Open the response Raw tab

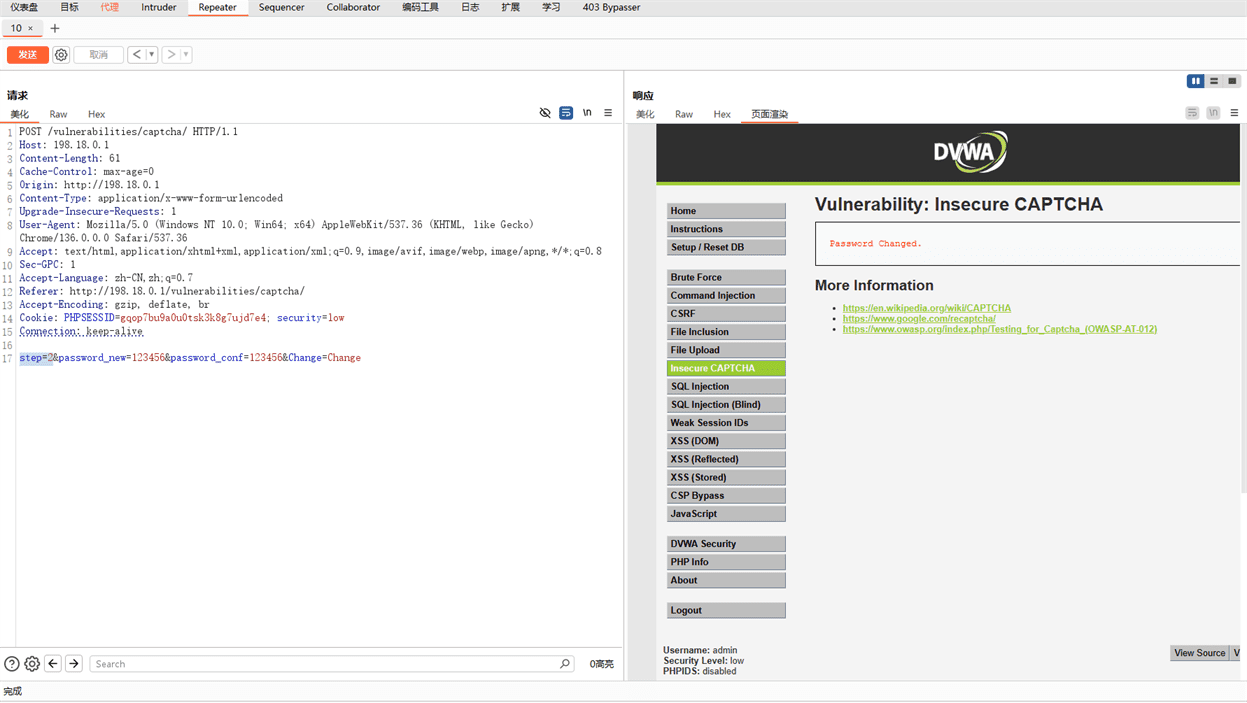point(684,114)
